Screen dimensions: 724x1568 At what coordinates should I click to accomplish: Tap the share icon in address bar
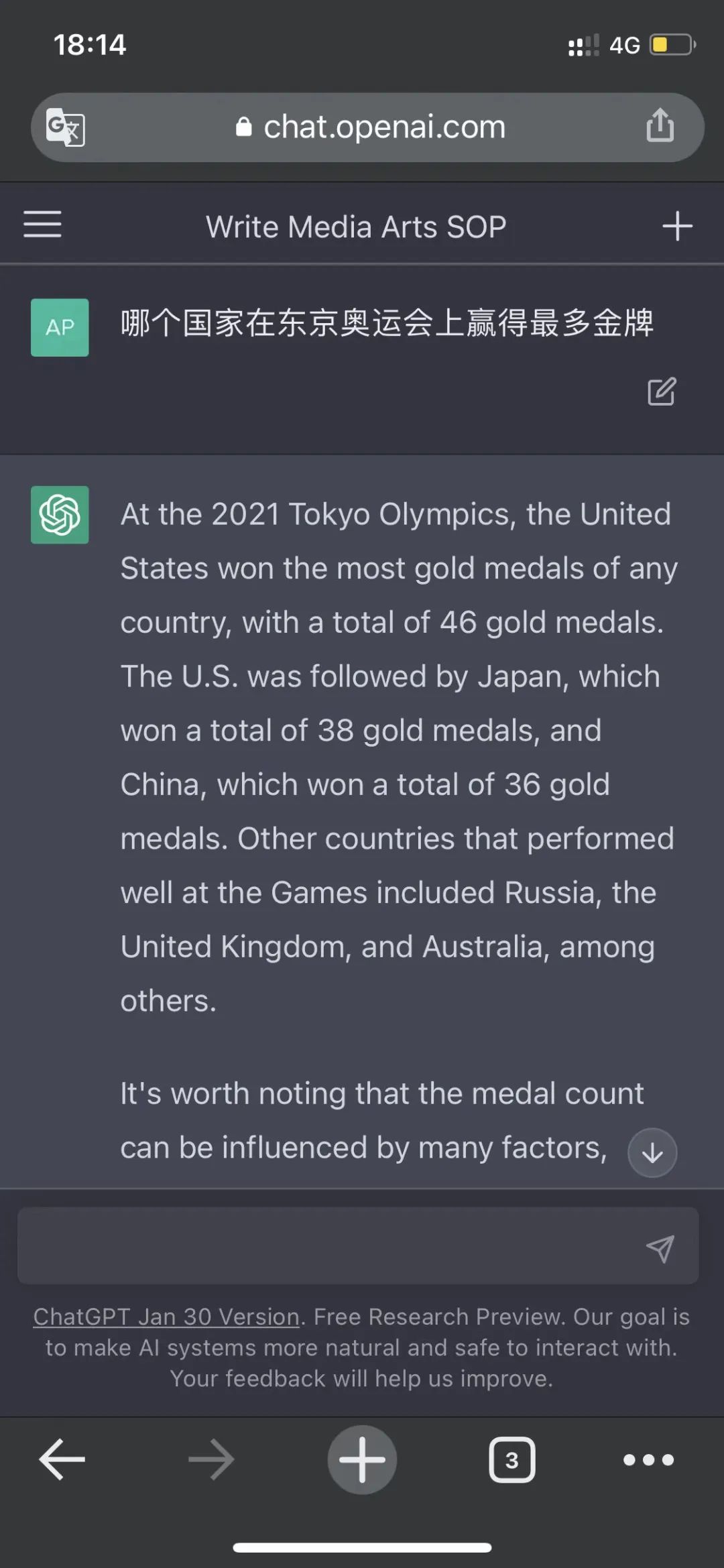pyautogui.click(x=660, y=125)
